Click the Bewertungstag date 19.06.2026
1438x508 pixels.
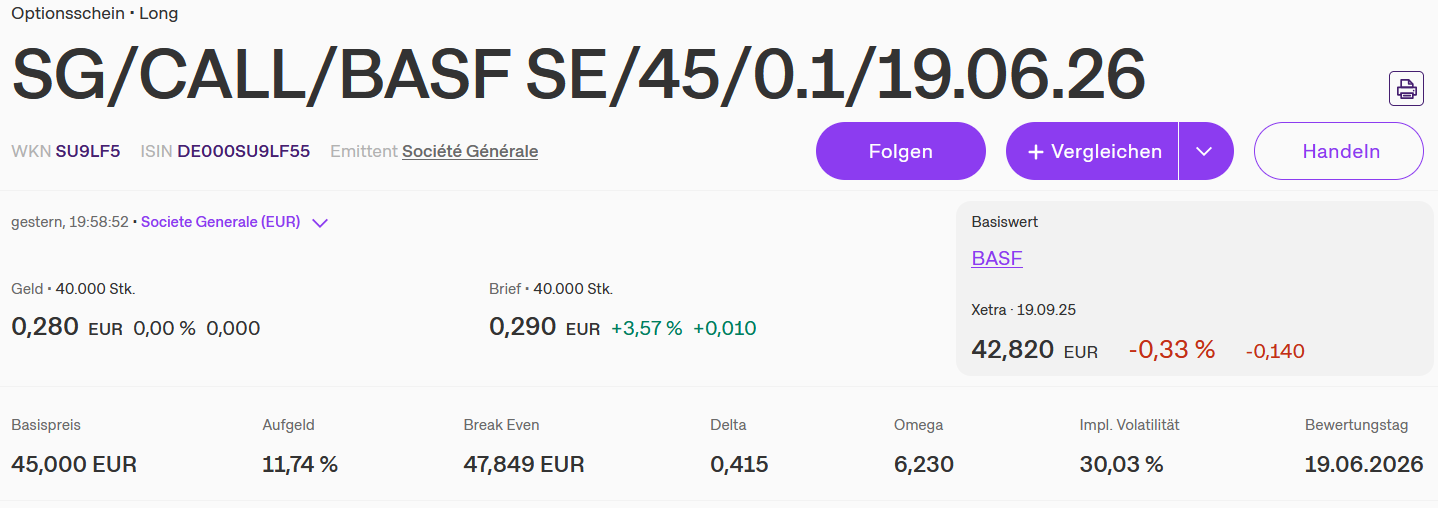[1364, 465]
